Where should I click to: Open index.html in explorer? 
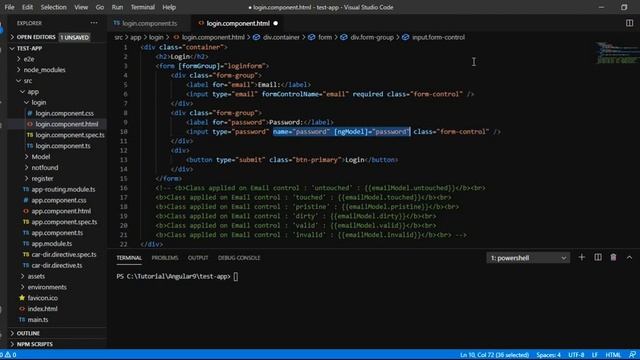(42, 309)
